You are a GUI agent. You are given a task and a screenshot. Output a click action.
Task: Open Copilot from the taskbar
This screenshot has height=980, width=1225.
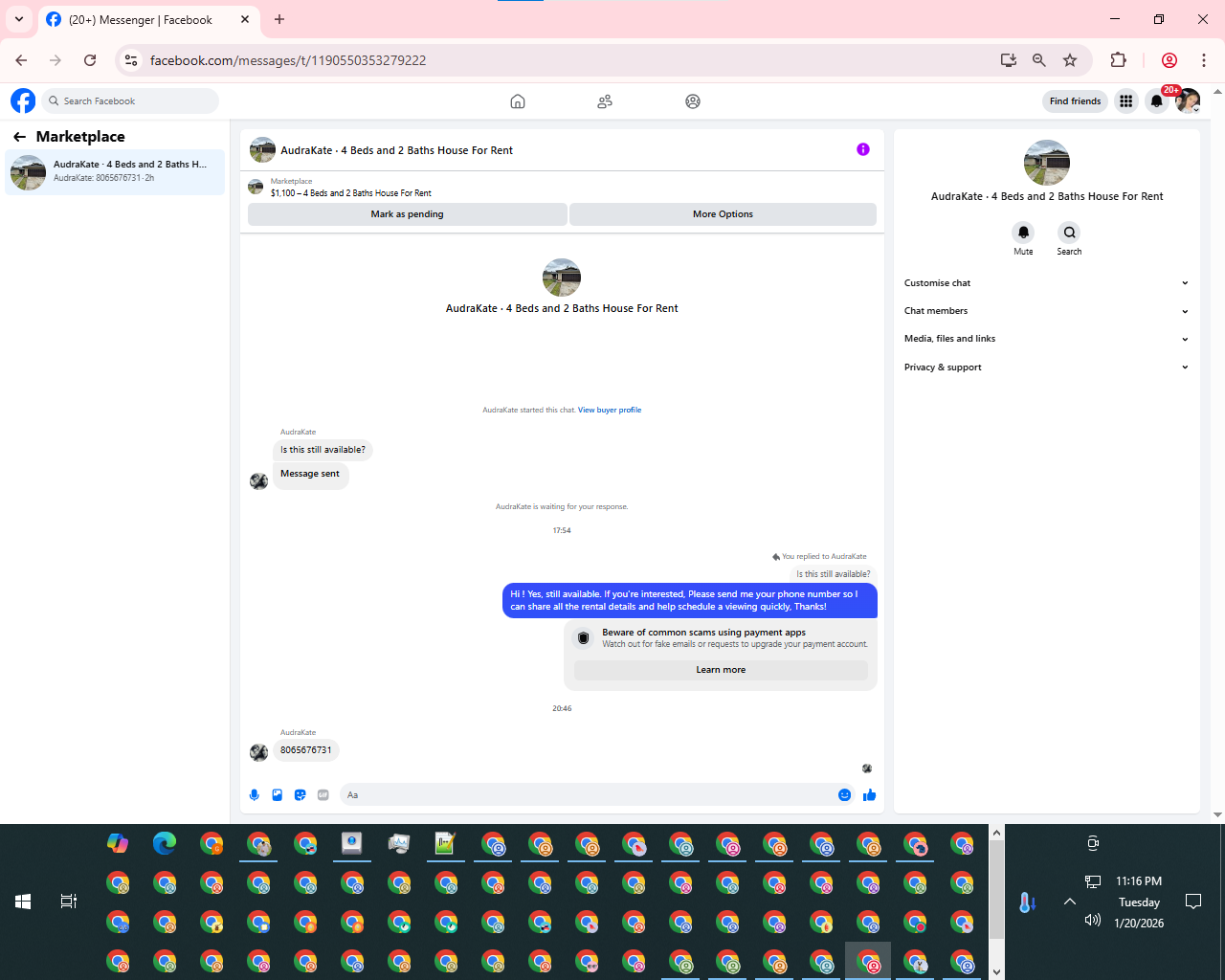point(118,843)
